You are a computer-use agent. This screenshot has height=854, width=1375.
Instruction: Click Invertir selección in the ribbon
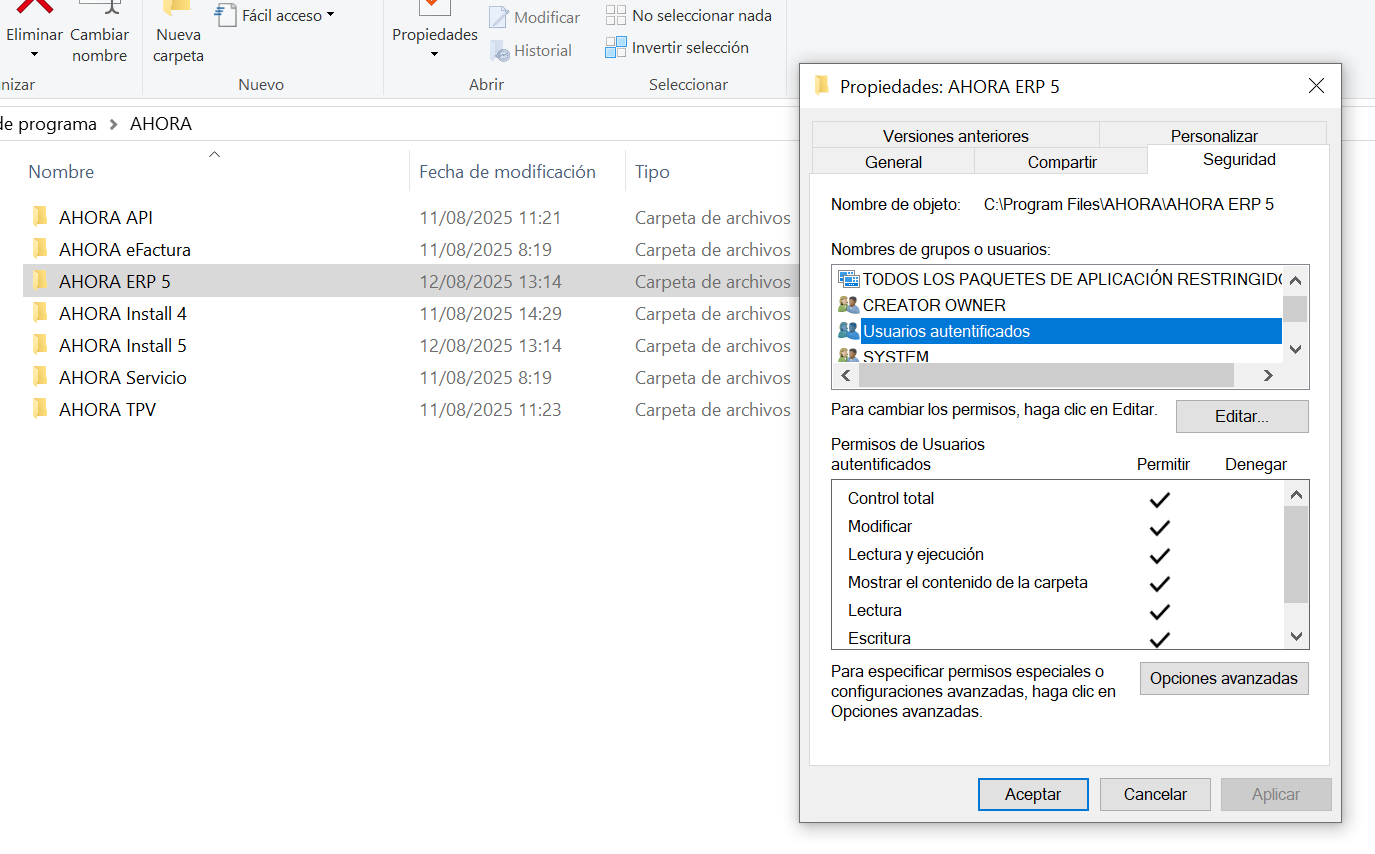pos(677,47)
